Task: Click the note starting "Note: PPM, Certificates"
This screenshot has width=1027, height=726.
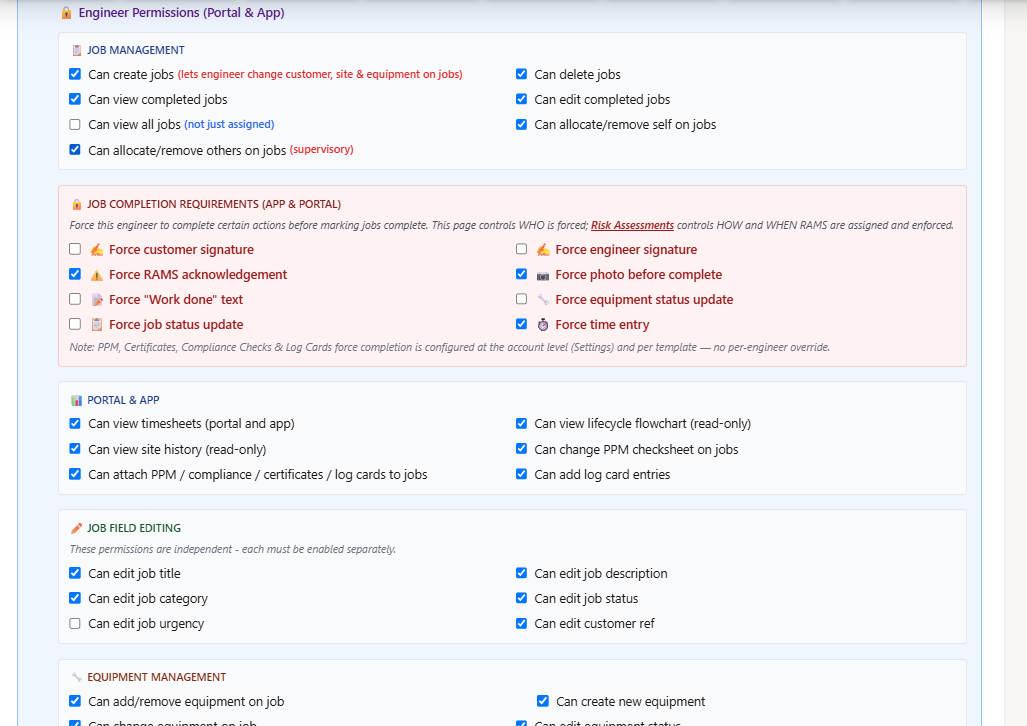Action: (449, 347)
